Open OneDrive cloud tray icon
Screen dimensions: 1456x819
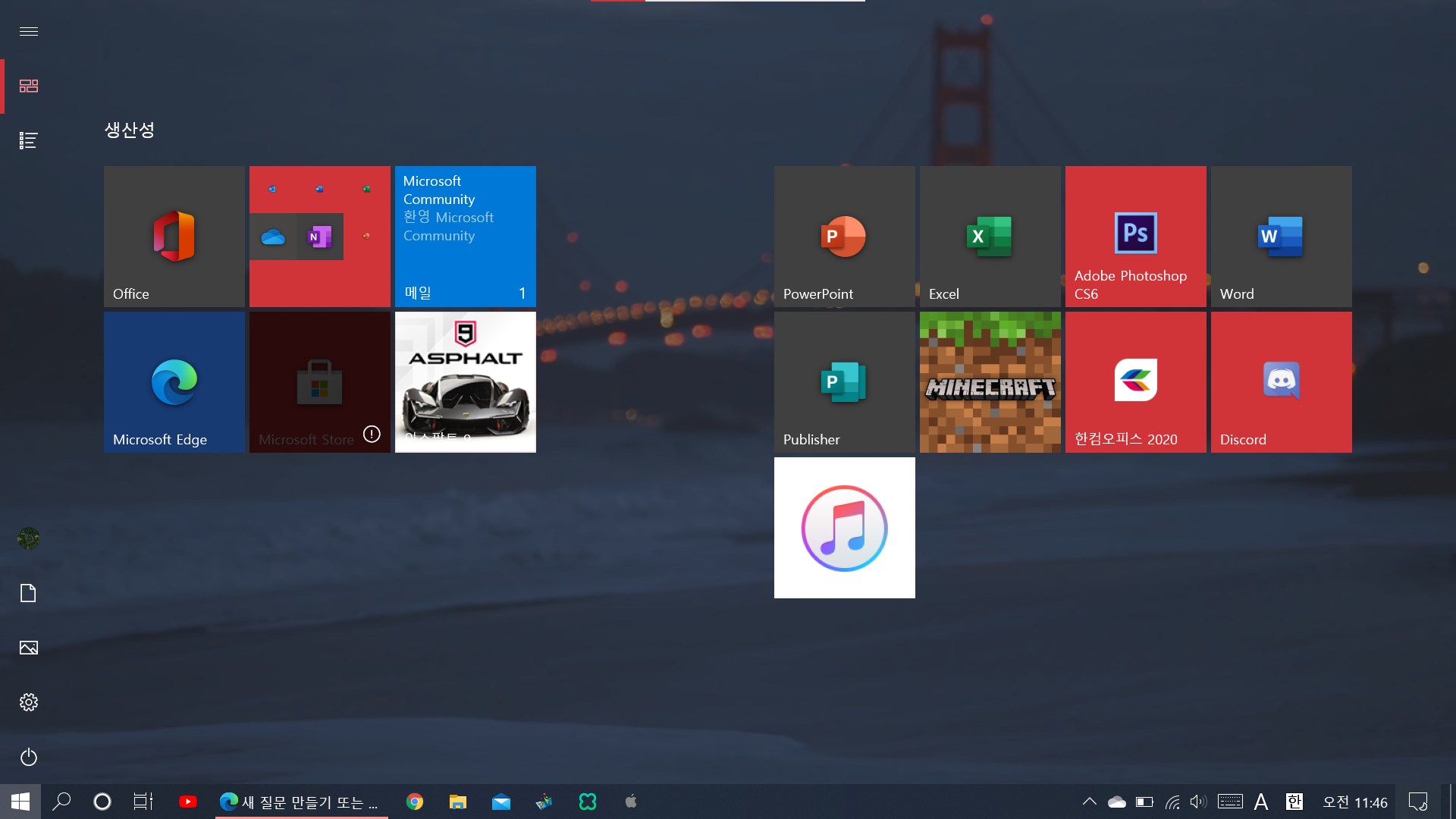[1117, 802]
